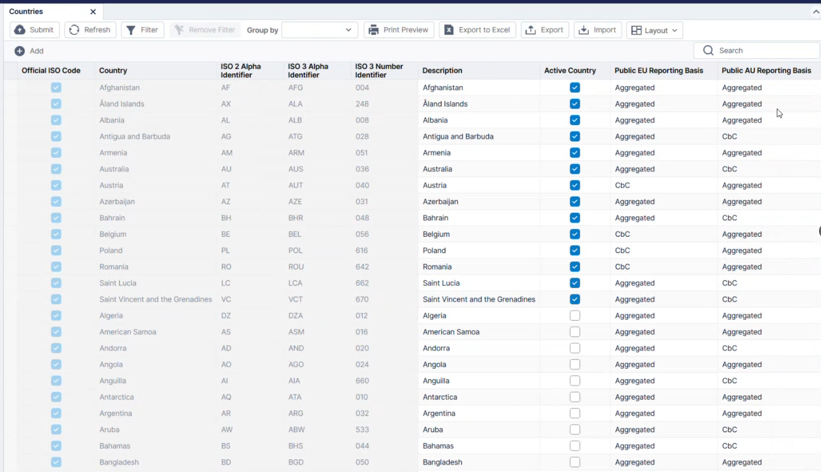Click the Filter funnel icon
Viewport: 821px width, 472px height.
click(x=131, y=30)
